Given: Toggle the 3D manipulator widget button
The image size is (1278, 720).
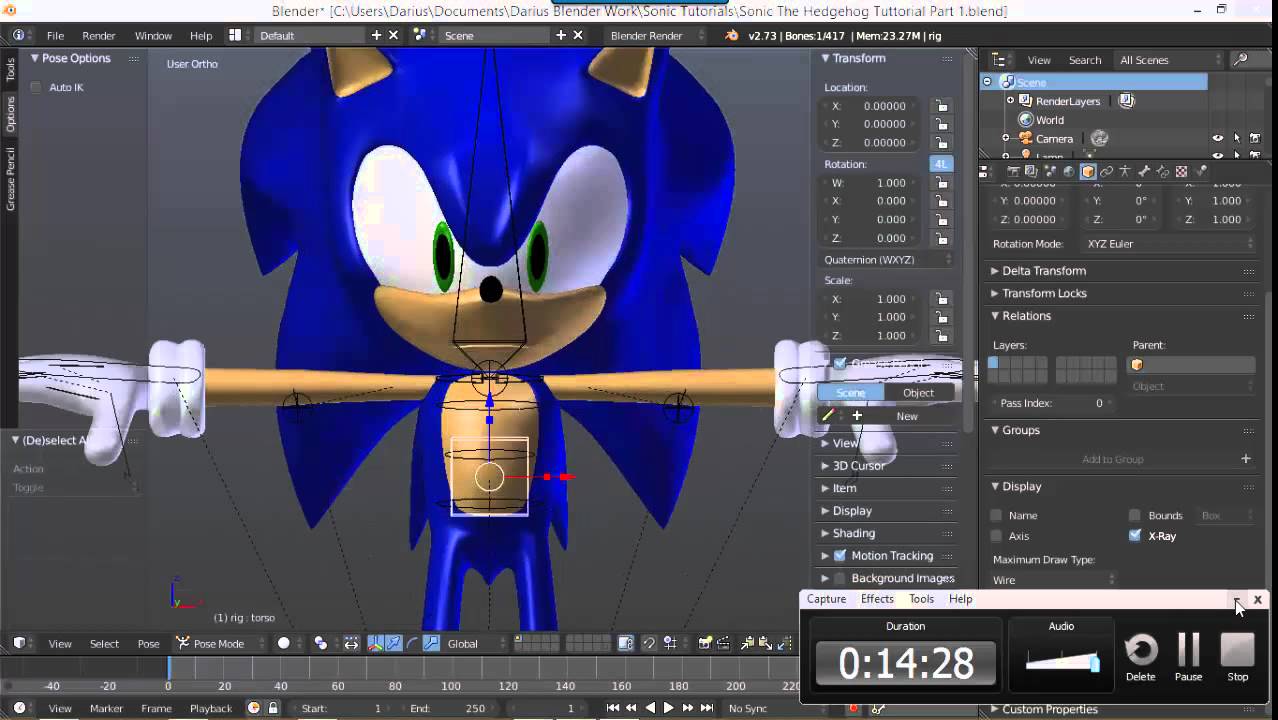Looking at the screenshot, I should [x=376, y=643].
